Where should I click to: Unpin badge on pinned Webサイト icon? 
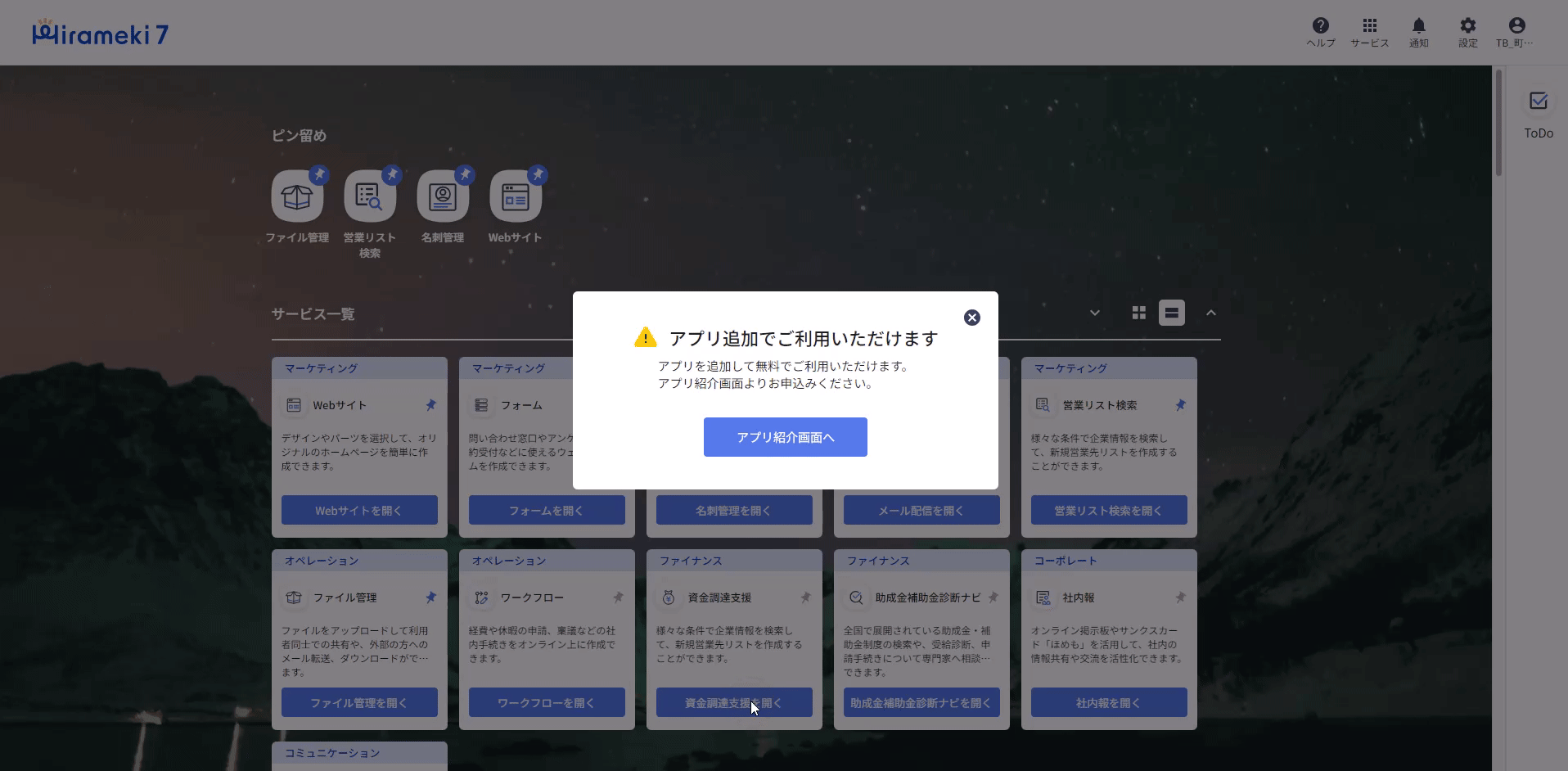tap(538, 174)
